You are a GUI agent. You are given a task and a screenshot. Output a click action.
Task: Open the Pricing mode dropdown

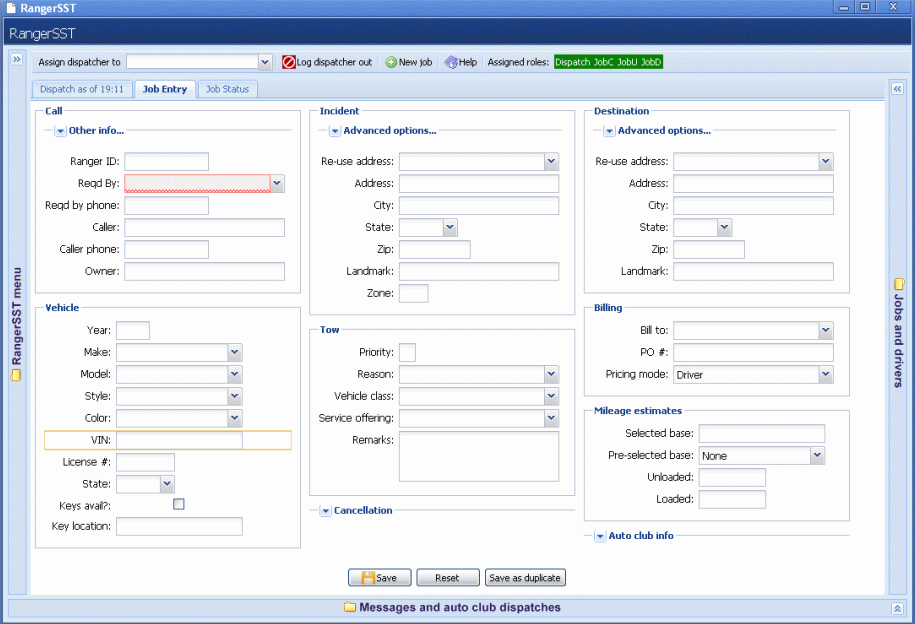(x=825, y=375)
